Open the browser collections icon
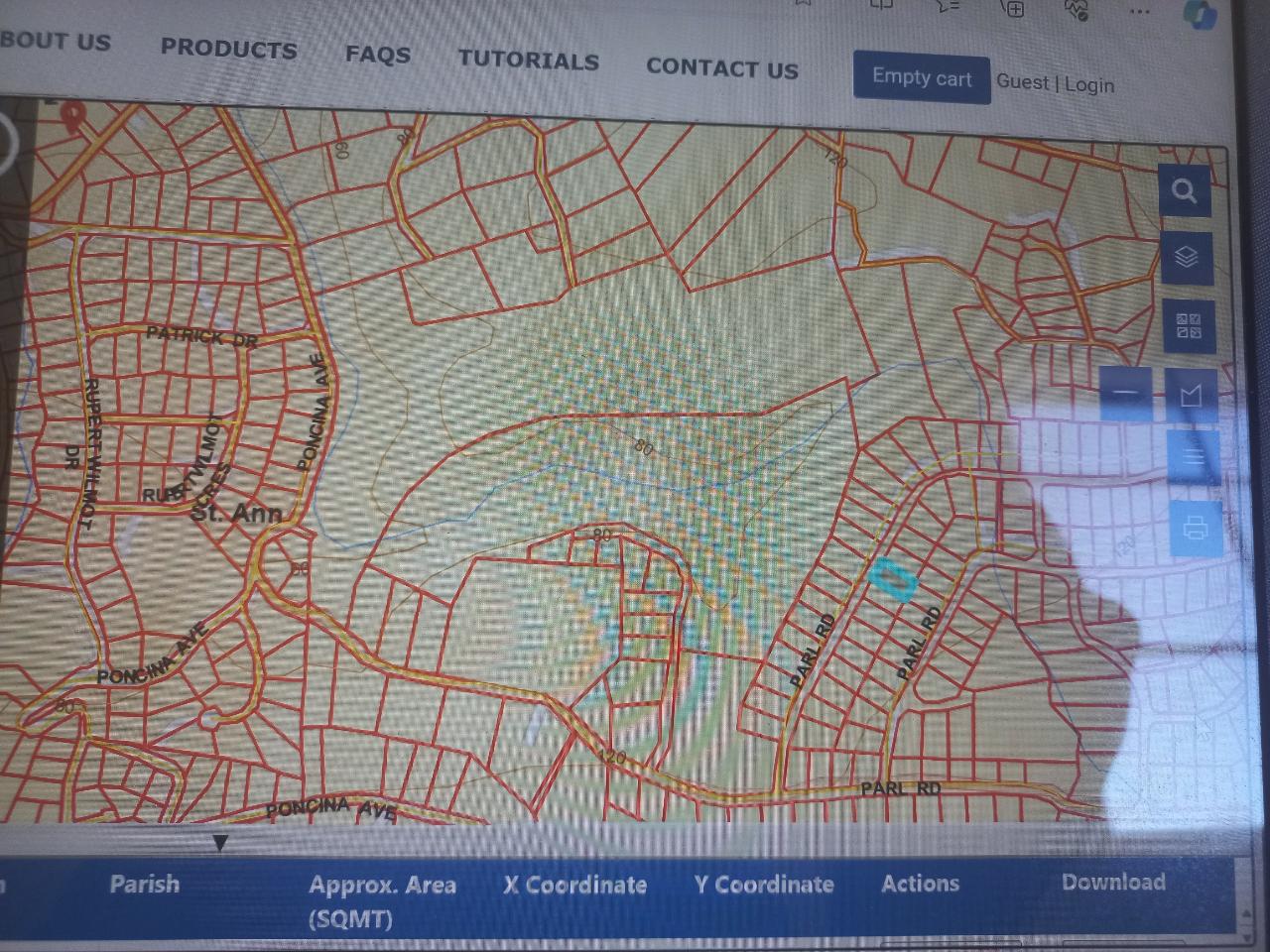1270x952 pixels. pos(1013,9)
